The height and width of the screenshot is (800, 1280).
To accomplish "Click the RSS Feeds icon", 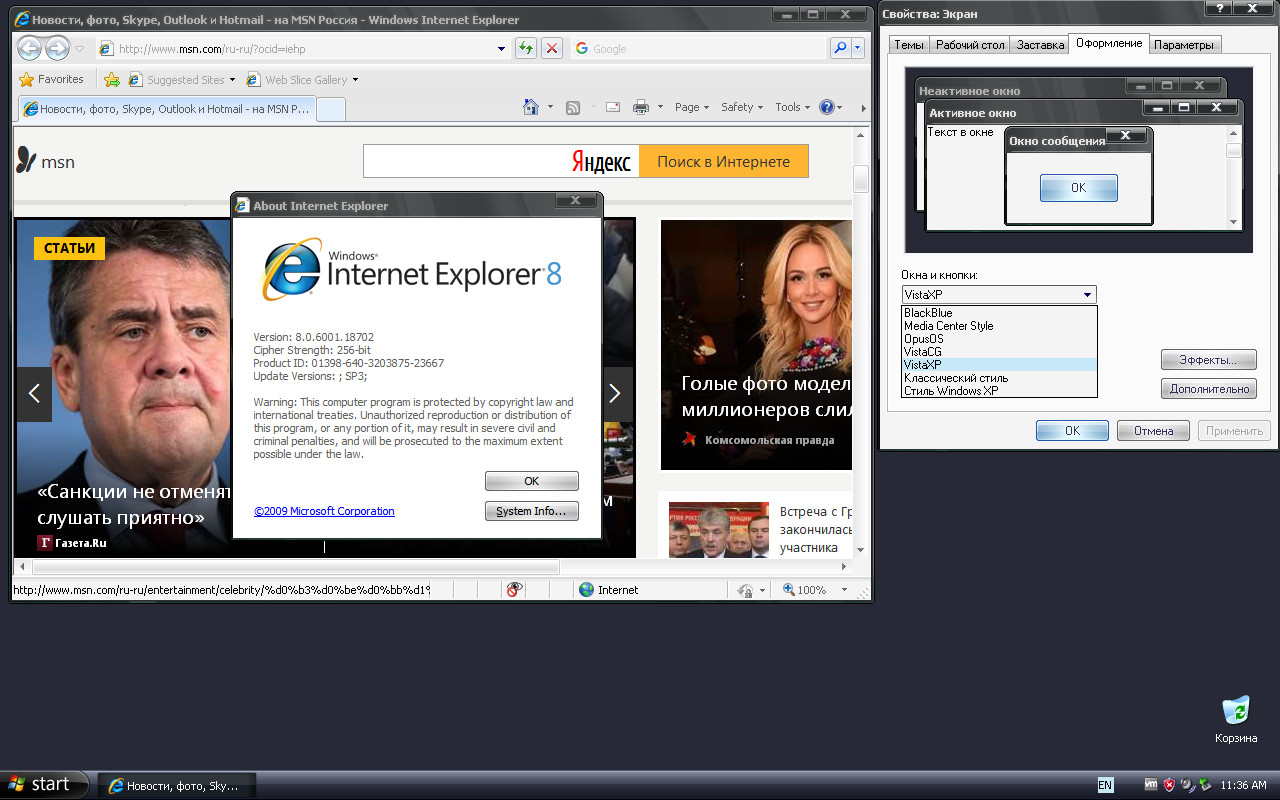I will tap(573, 107).
